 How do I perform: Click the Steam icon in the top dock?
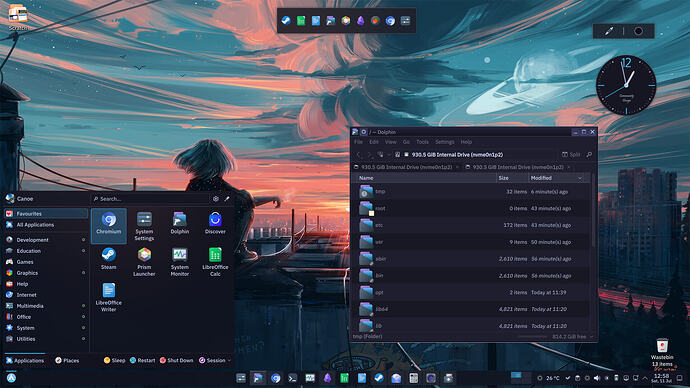coord(286,21)
